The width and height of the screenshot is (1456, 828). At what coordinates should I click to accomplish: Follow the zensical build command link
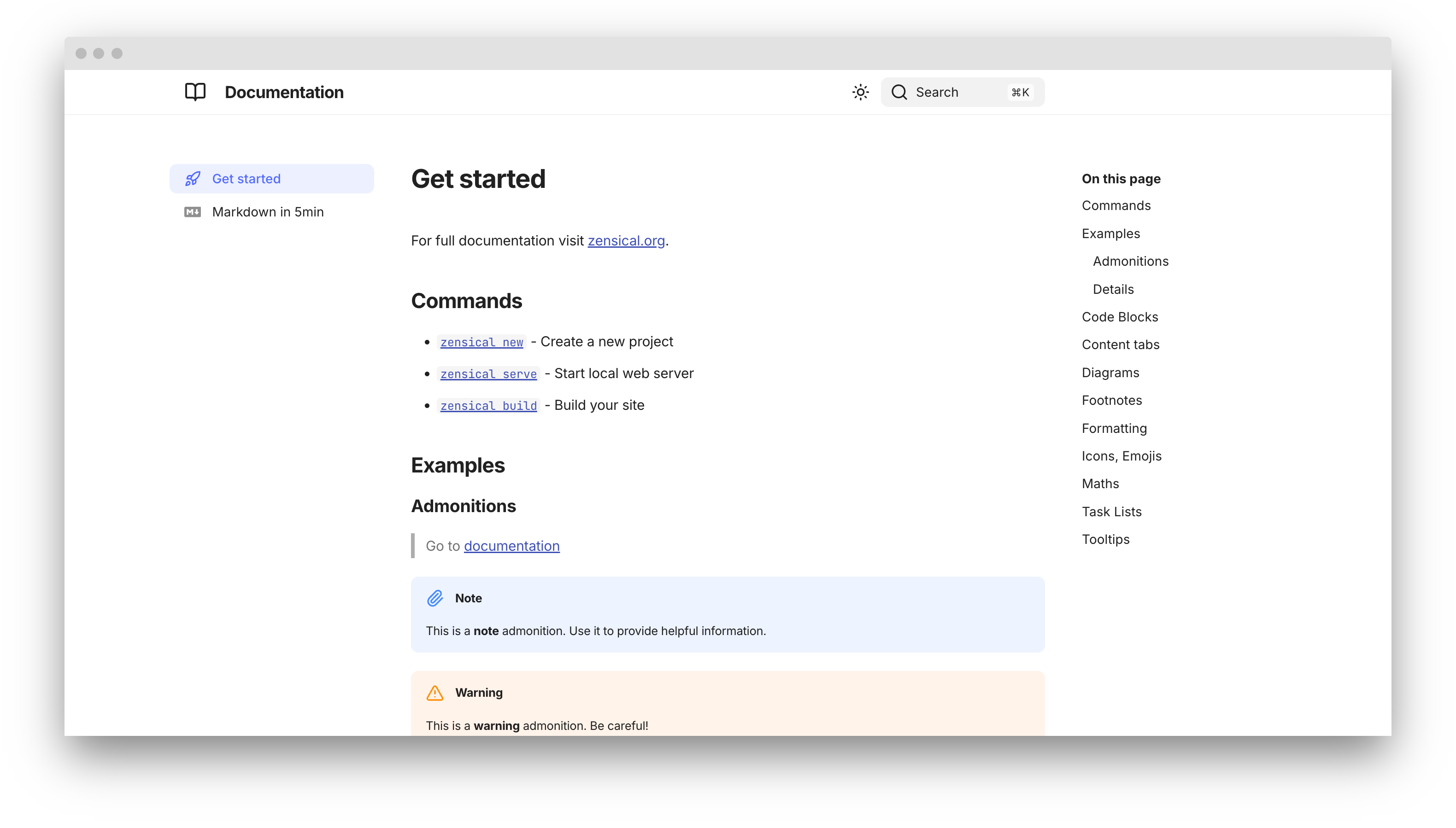pyautogui.click(x=488, y=406)
